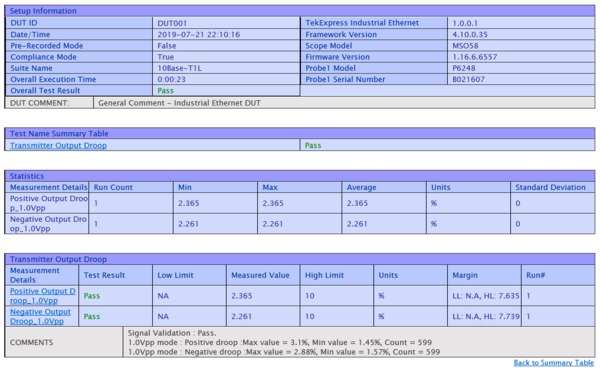Screen dimensions: 600x371
Task: Click the Negative droop max value comment line
Action: 284,352
